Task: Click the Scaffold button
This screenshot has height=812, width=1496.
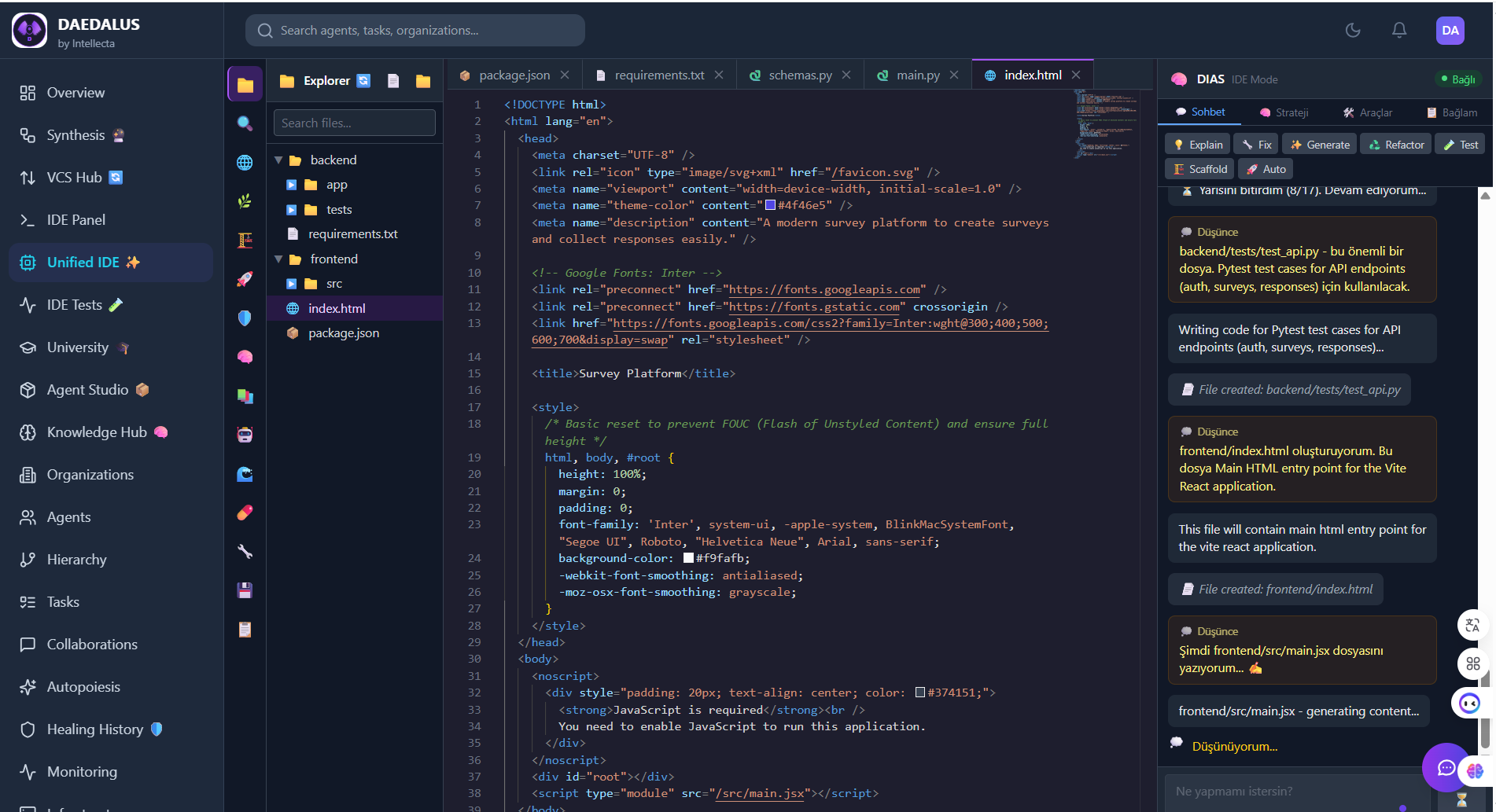Action: [x=1200, y=169]
